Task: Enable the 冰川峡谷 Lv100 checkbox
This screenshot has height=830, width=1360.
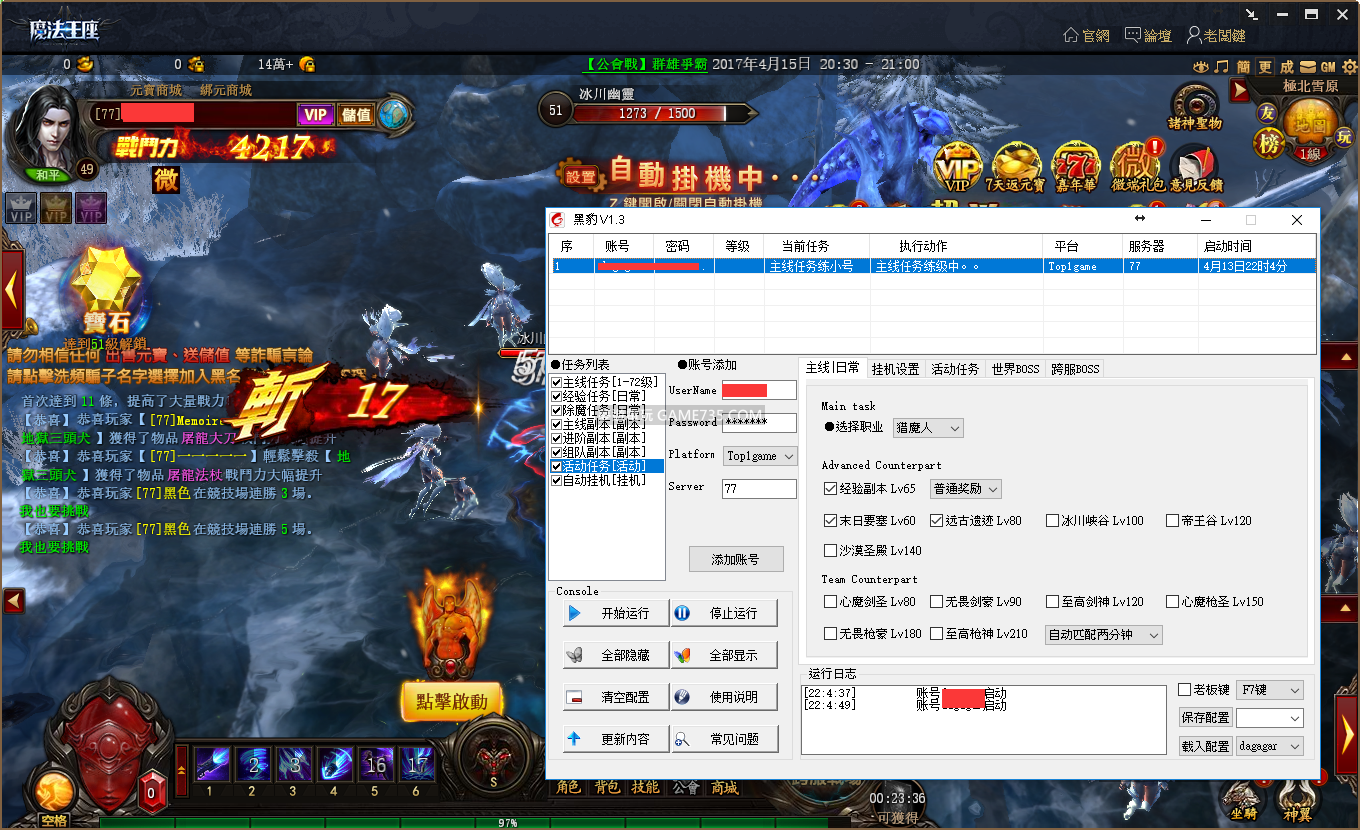Action: click(x=1052, y=521)
